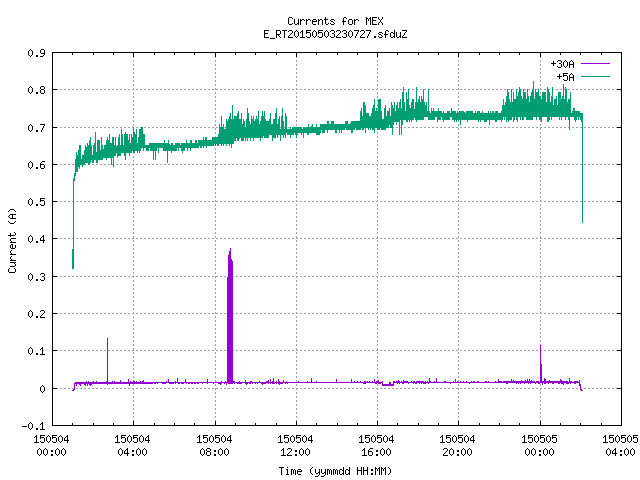The width and height of the screenshot is (640, 480).
Task: Click the y-axis tick label 0.8
Action: [x=36, y=90]
